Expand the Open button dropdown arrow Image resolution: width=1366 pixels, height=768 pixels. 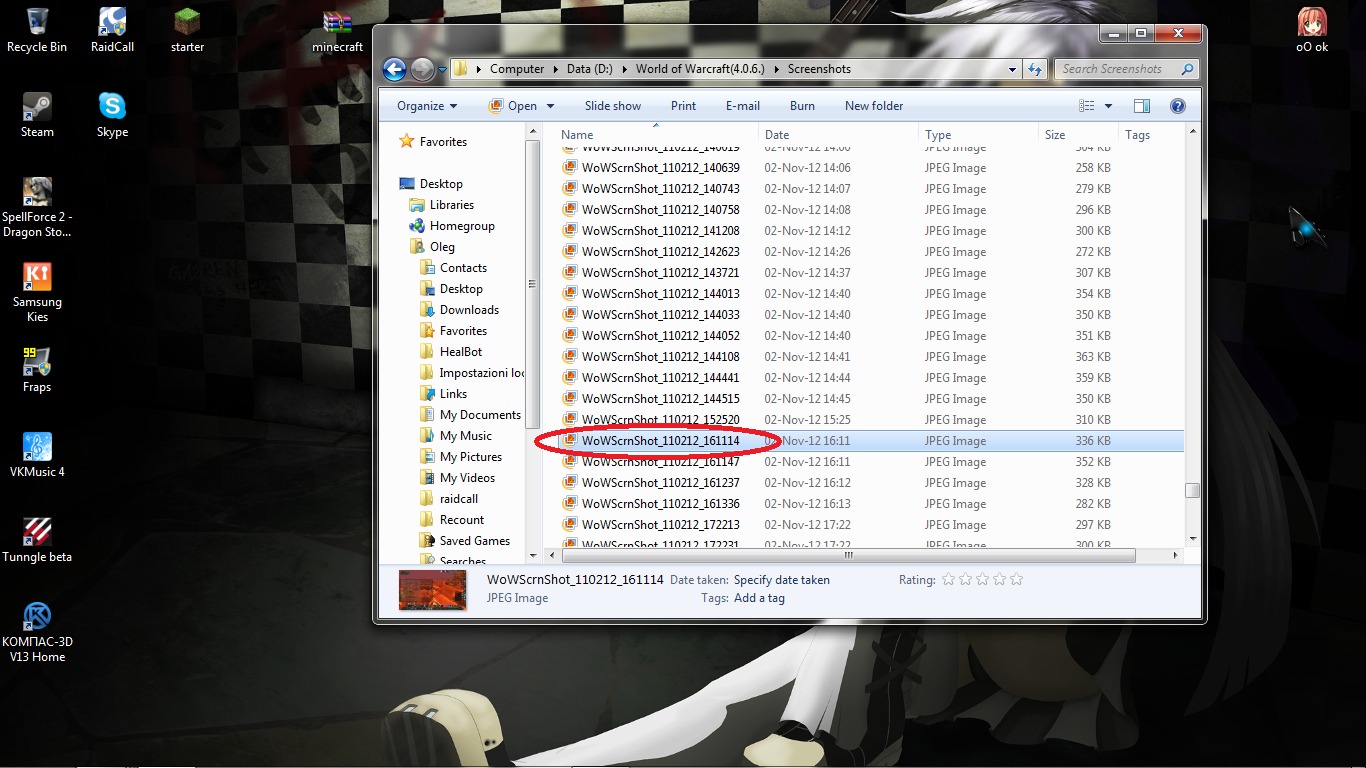pos(550,106)
